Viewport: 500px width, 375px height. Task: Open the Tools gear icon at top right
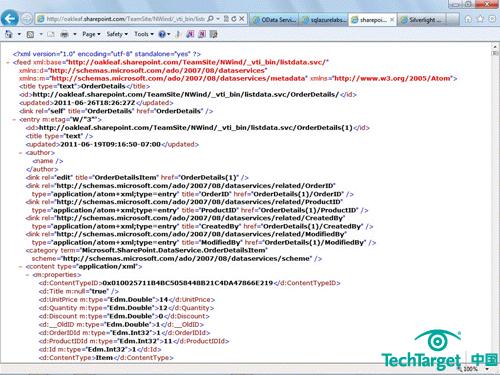492,19
